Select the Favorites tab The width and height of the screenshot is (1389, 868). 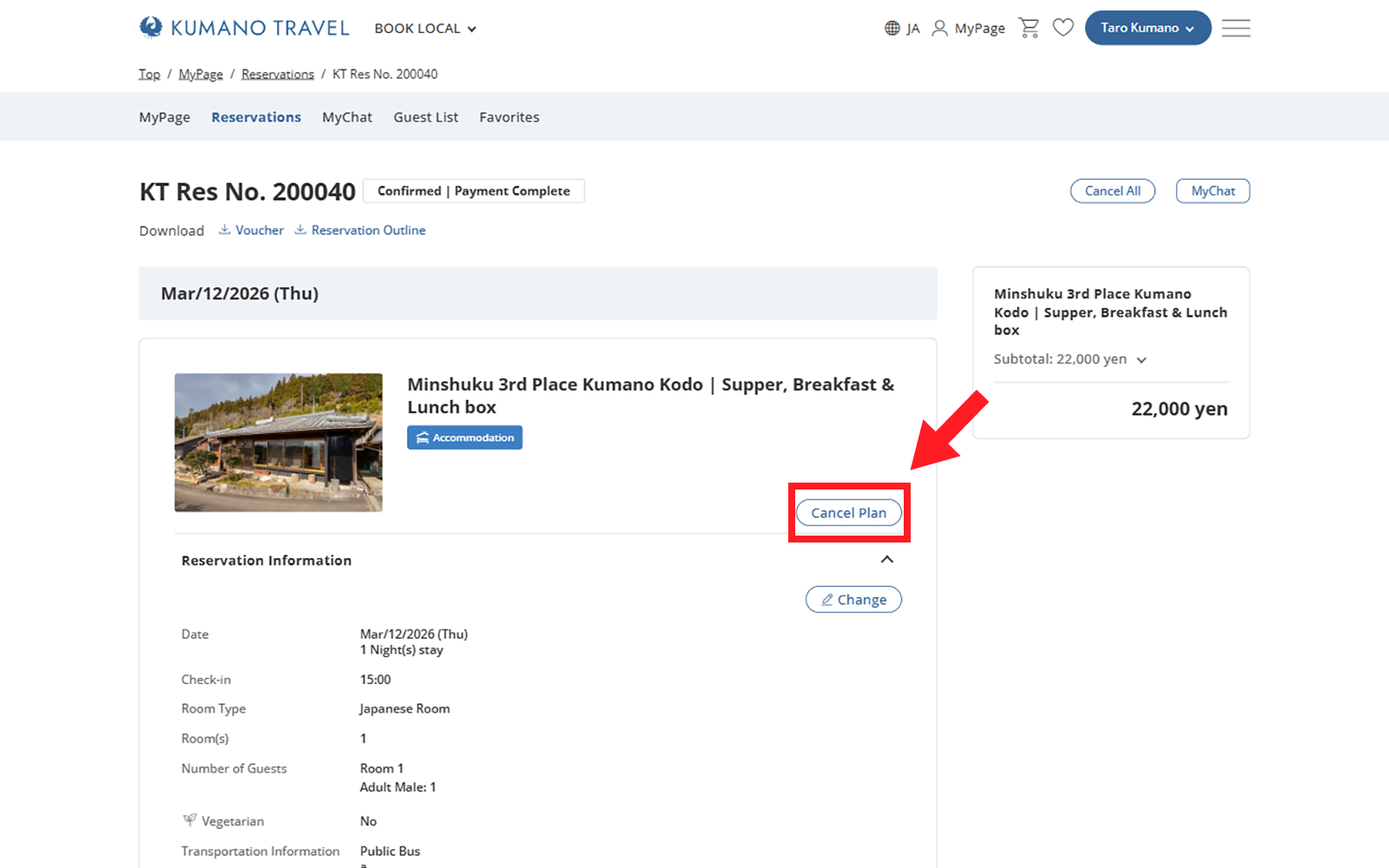coord(509,117)
